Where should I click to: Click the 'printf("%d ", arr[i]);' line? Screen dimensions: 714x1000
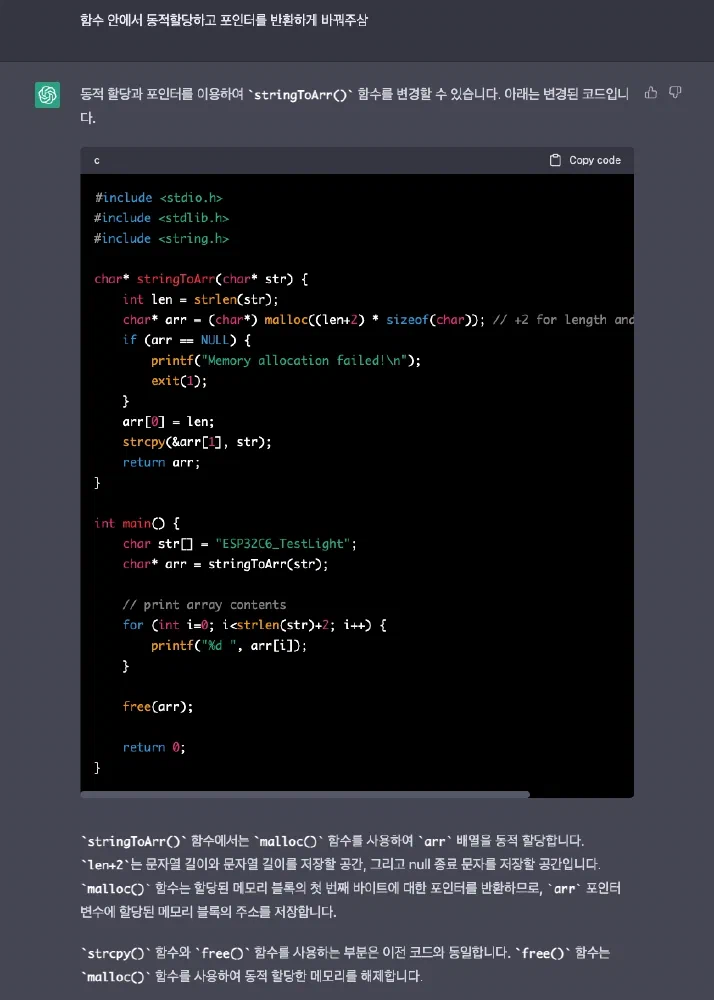[229, 645]
